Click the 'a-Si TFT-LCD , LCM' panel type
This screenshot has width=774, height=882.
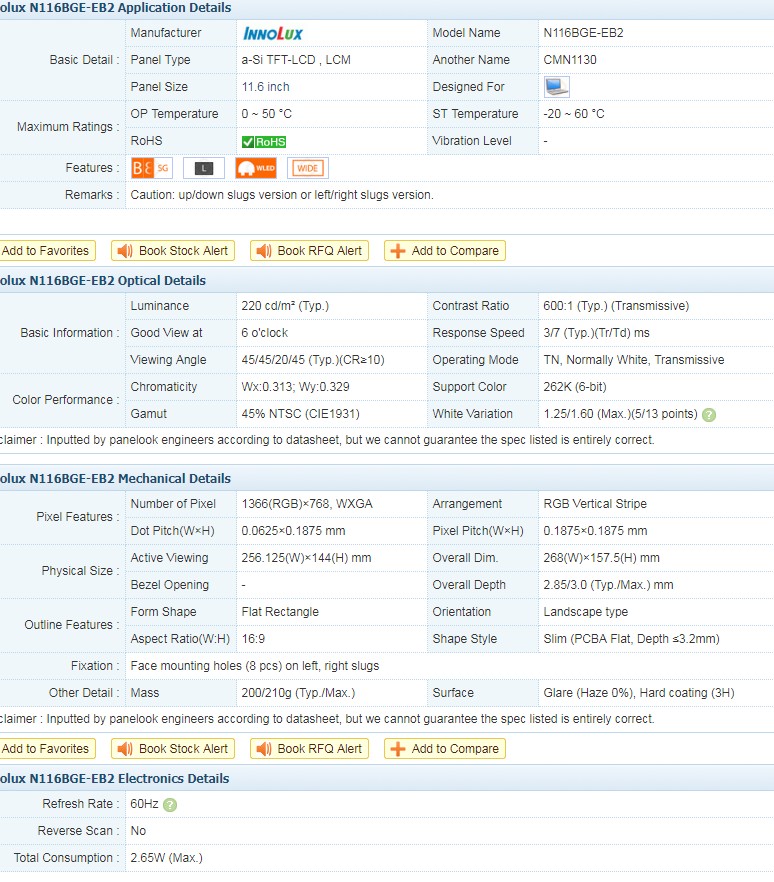point(296,60)
